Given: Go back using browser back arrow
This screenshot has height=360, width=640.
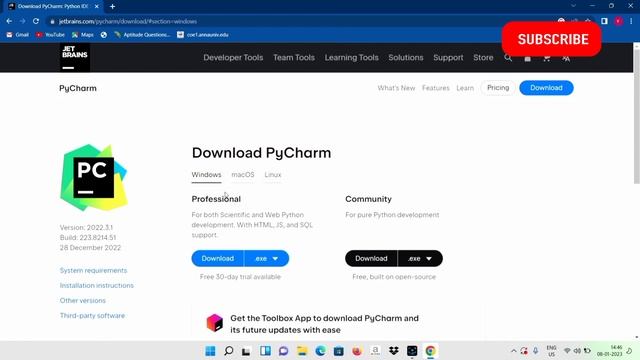Looking at the screenshot, I should click(9, 21).
